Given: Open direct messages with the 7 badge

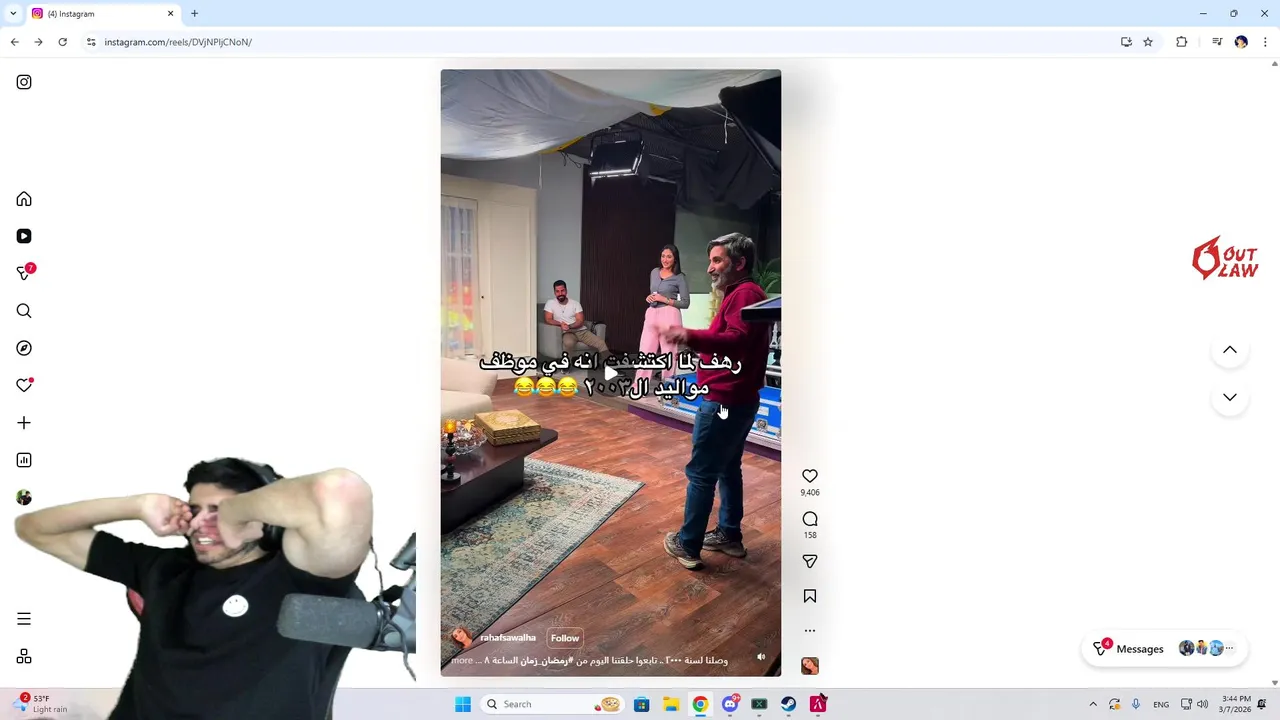Looking at the screenshot, I should coord(24,273).
